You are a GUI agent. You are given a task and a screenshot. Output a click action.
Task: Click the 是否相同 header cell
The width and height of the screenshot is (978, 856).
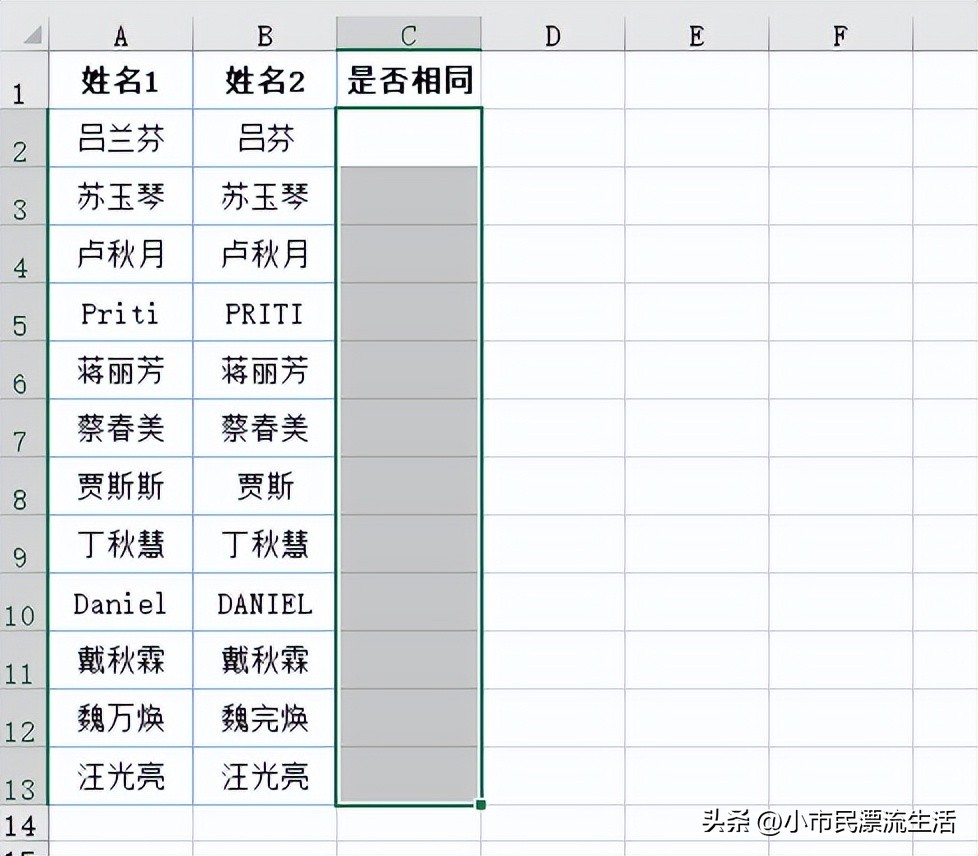tap(409, 80)
